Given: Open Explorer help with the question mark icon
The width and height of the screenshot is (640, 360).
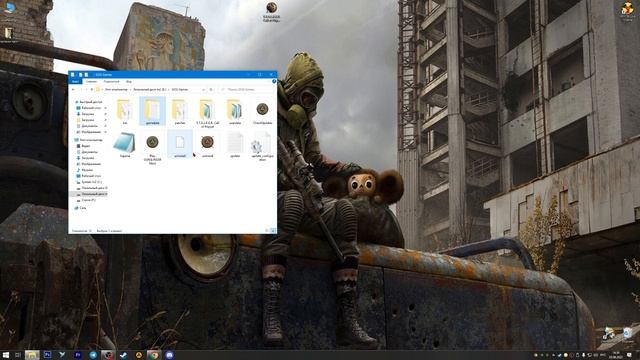Looking at the screenshot, I should tap(274, 82).
